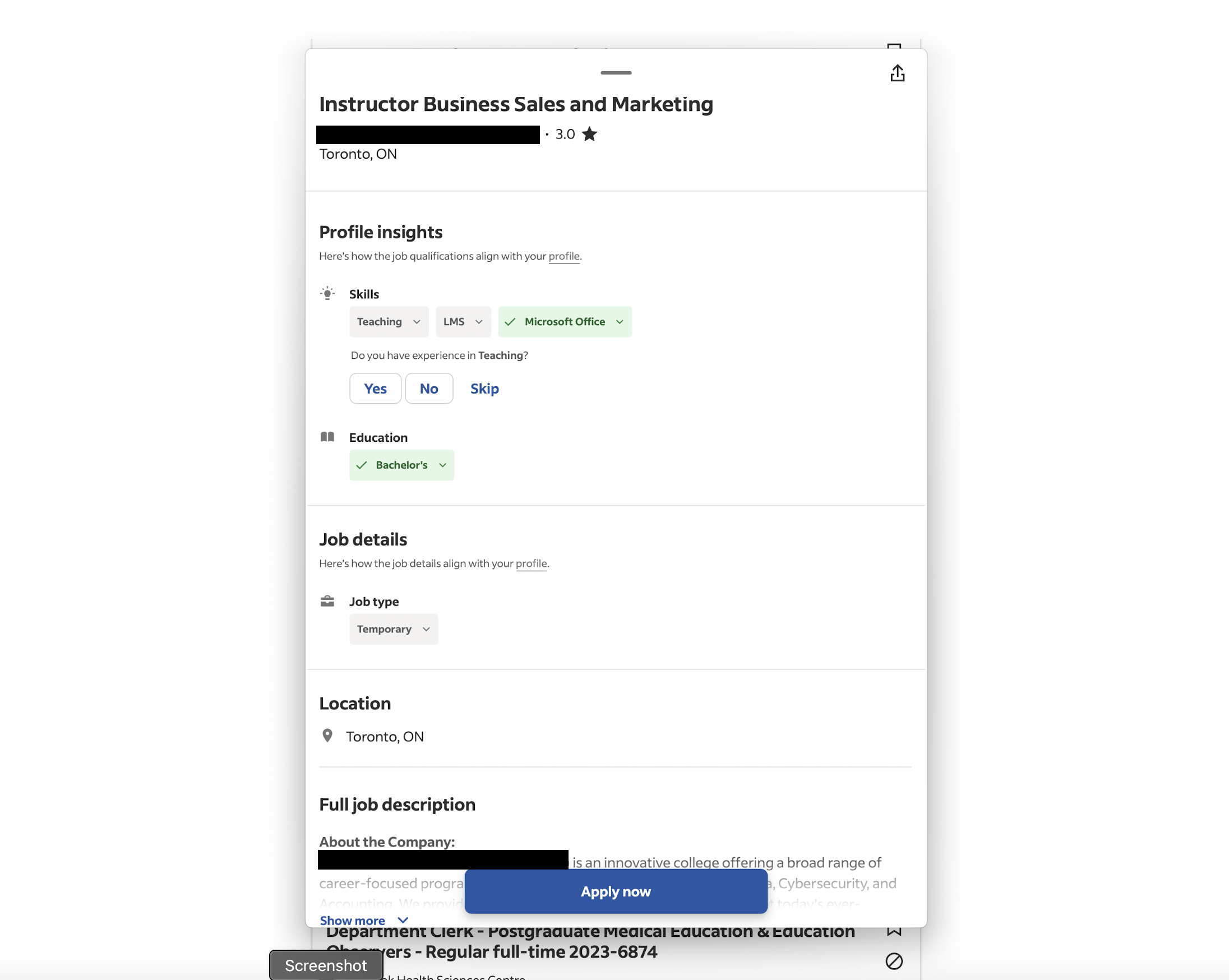The height and width of the screenshot is (980, 1229).
Task: Open the Microsoft Office skill dropdown
Action: (565, 322)
